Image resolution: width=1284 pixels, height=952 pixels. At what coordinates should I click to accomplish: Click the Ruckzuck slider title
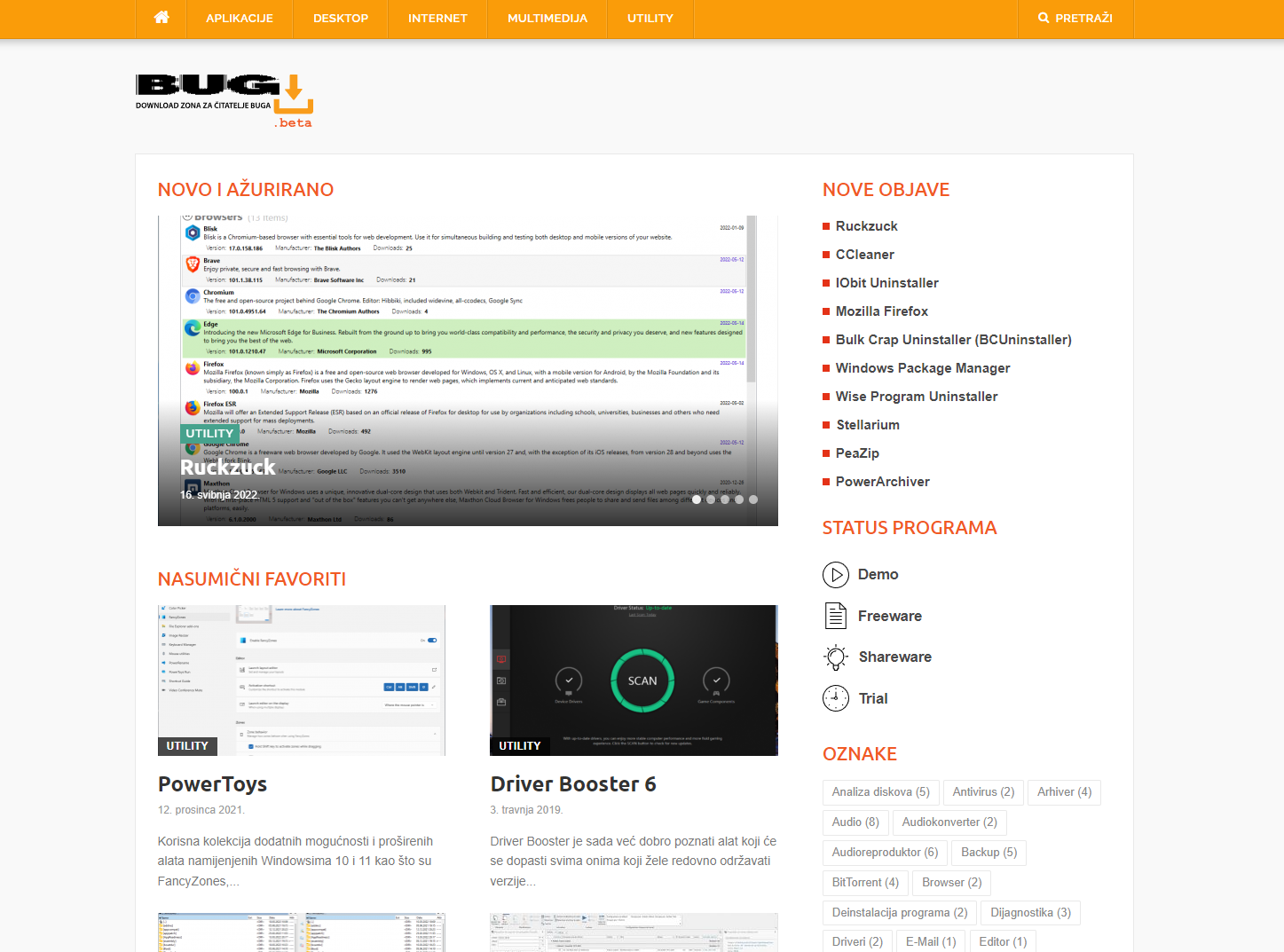[x=228, y=468]
